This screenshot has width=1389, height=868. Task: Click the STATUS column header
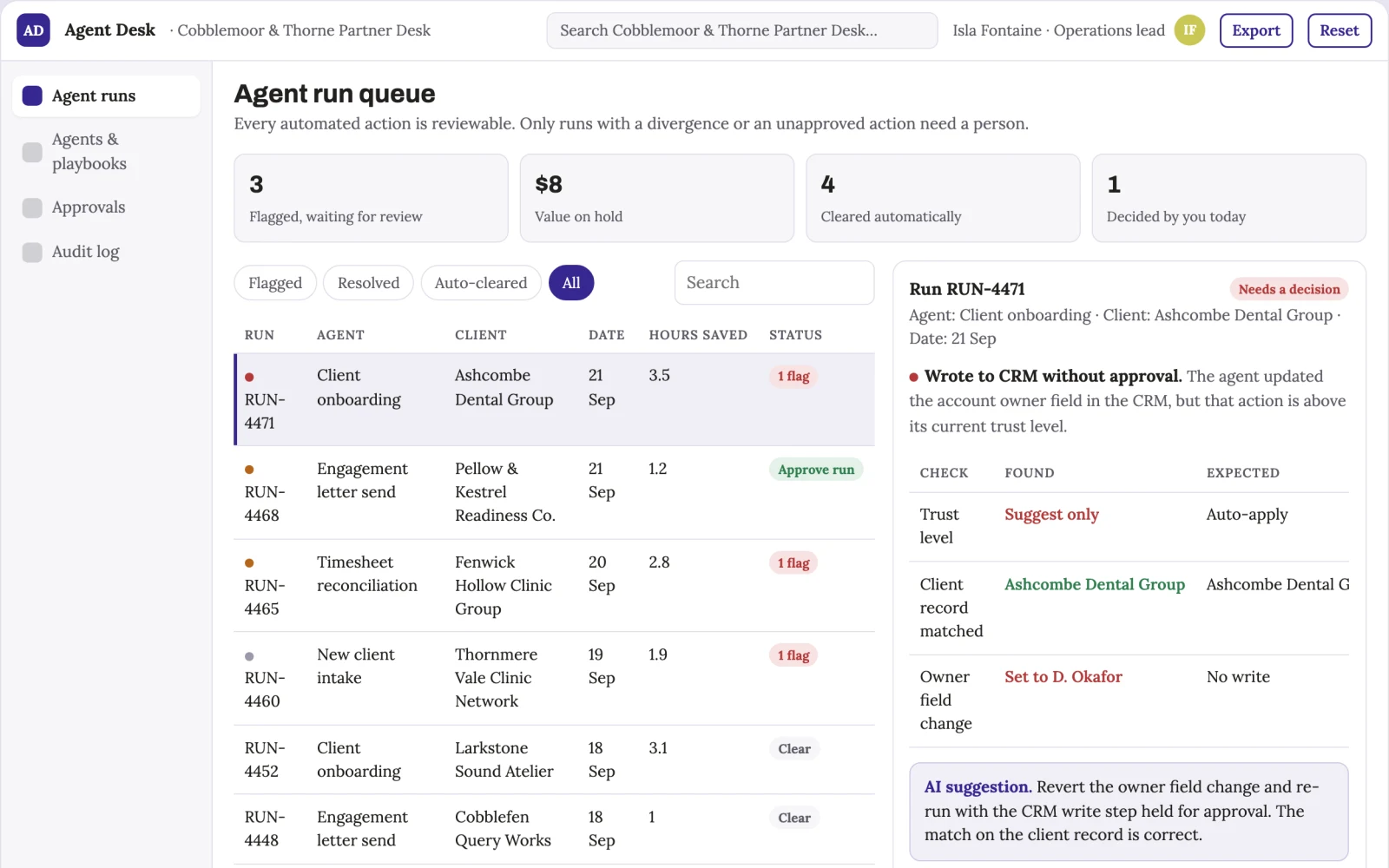pyautogui.click(x=795, y=335)
